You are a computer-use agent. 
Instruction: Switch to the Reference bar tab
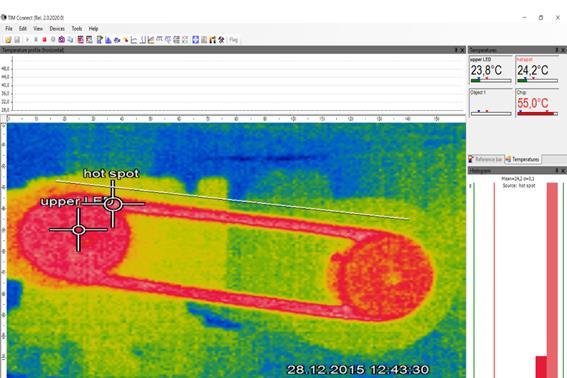click(x=486, y=159)
